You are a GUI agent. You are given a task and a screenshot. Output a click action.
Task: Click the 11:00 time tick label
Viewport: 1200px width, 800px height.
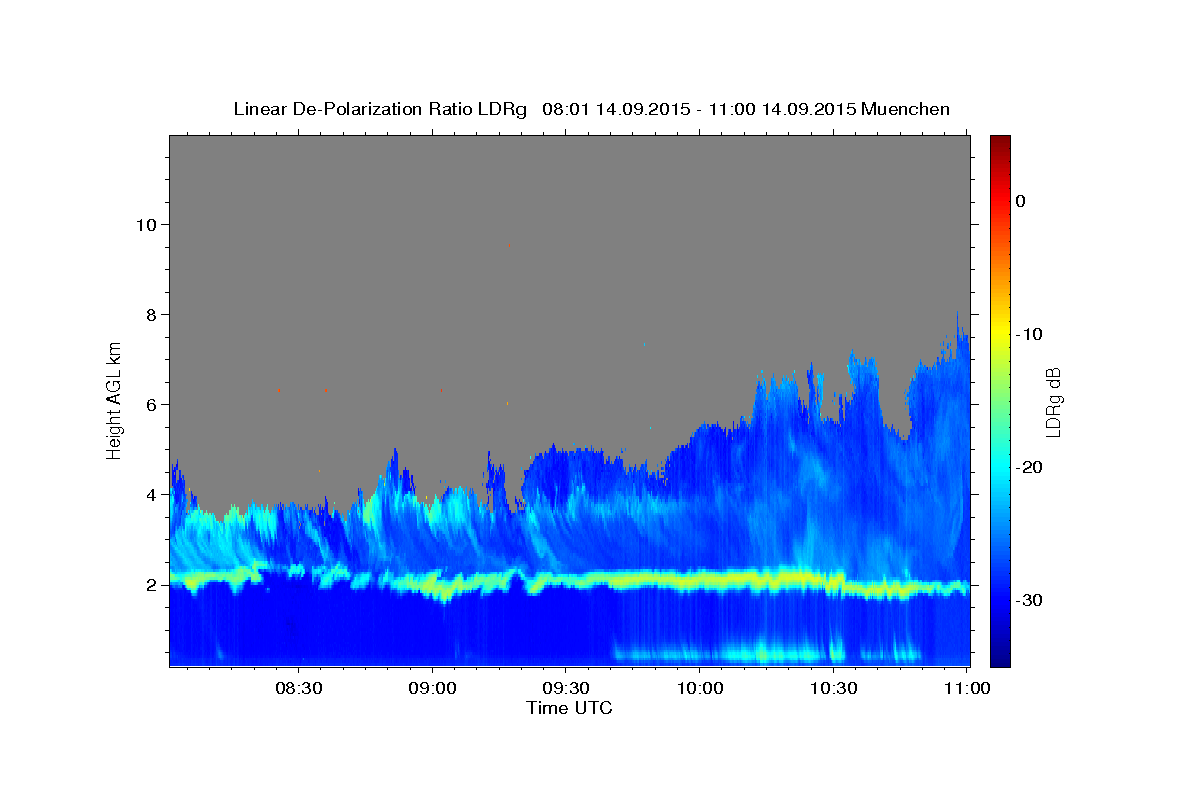tap(966, 688)
